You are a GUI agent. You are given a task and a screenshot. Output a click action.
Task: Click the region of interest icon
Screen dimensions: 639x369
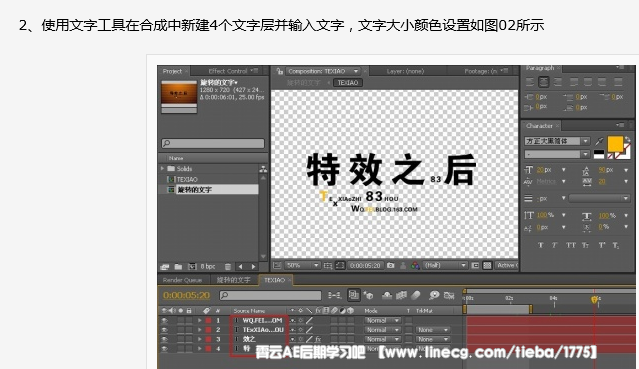point(475,265)
